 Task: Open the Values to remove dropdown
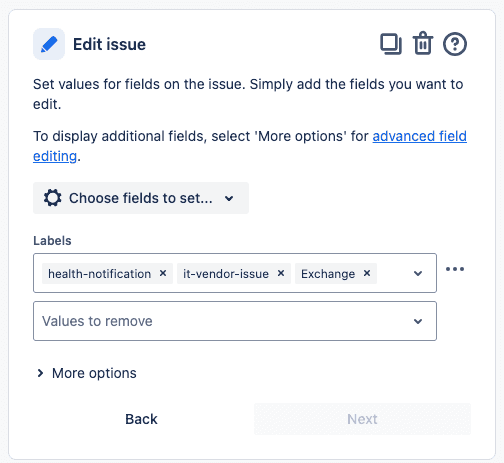tap(235, 321)
